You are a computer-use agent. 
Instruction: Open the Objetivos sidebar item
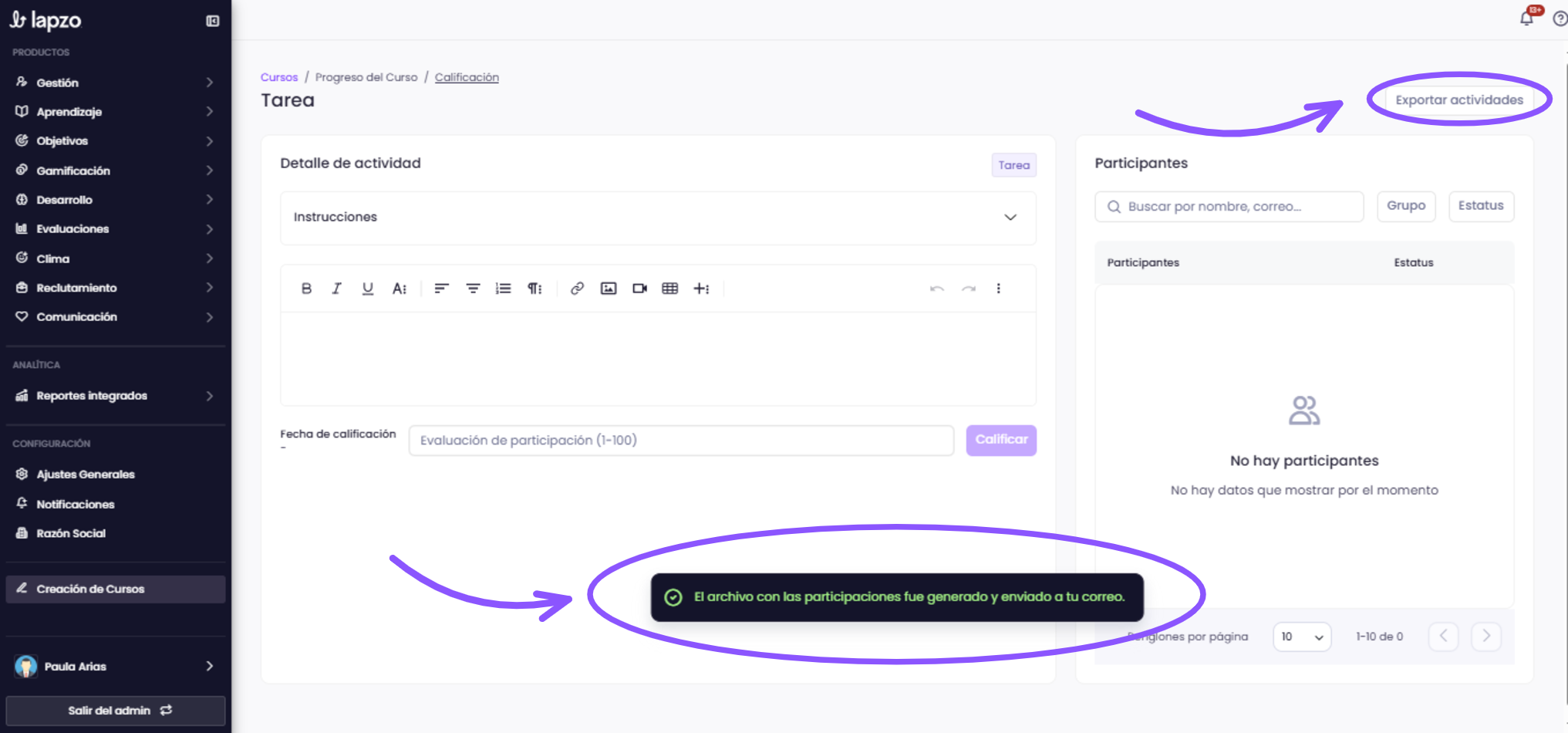[x=115, y=141]
